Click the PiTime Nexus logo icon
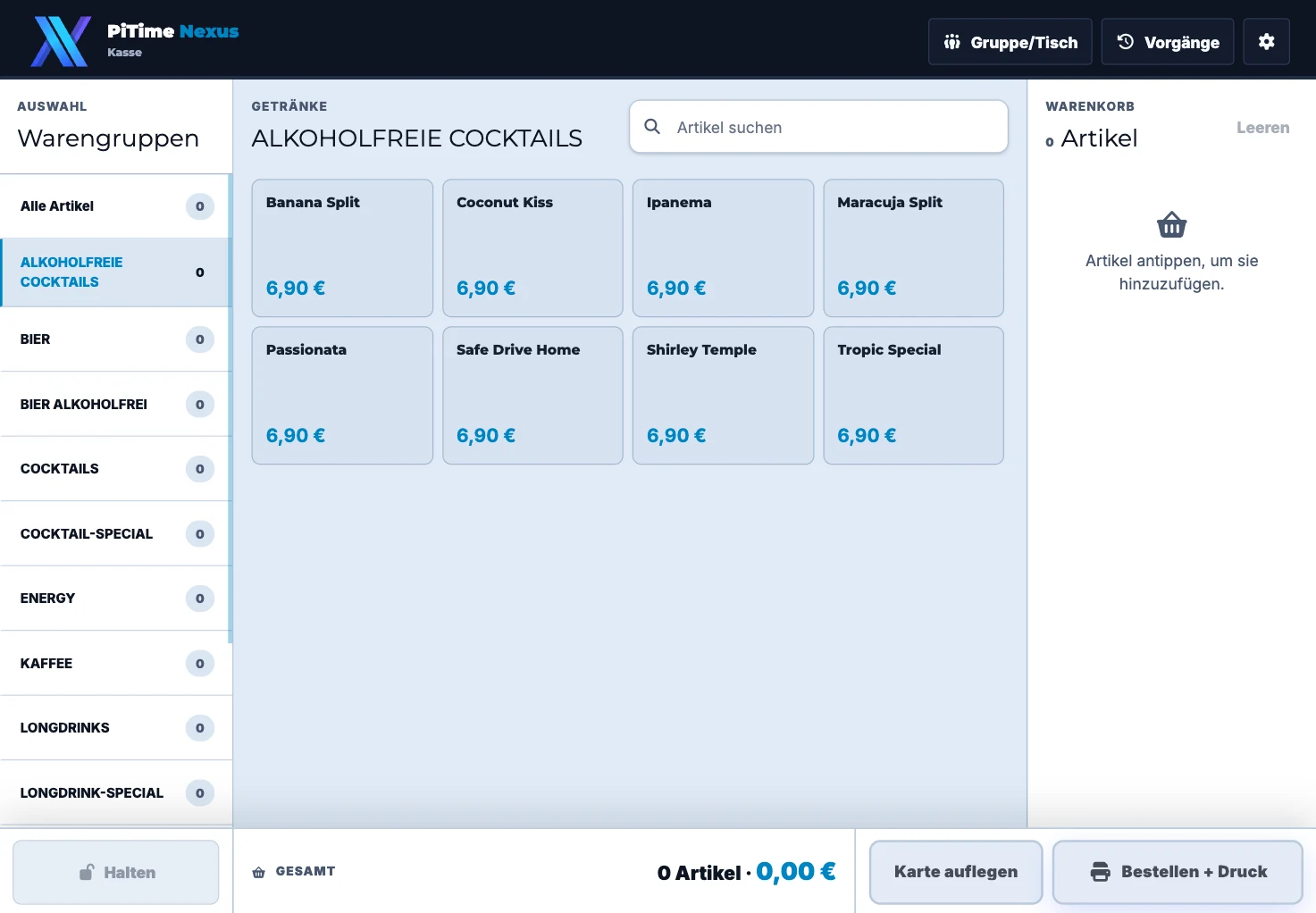1316x913 pixels. [x=61, y=41]
